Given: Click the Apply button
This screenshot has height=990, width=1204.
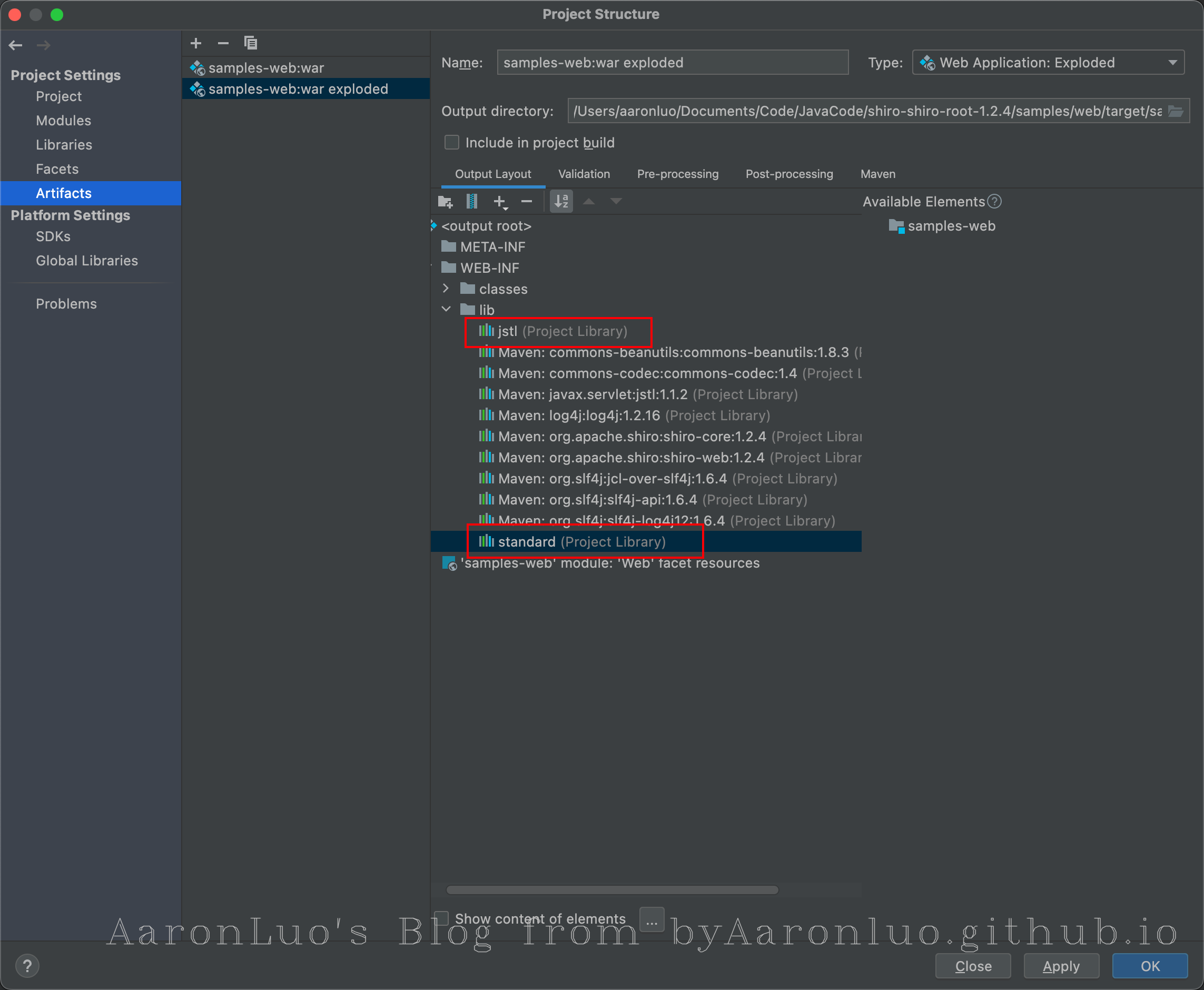Looking at the screenshot, I should click(1060, 966).
